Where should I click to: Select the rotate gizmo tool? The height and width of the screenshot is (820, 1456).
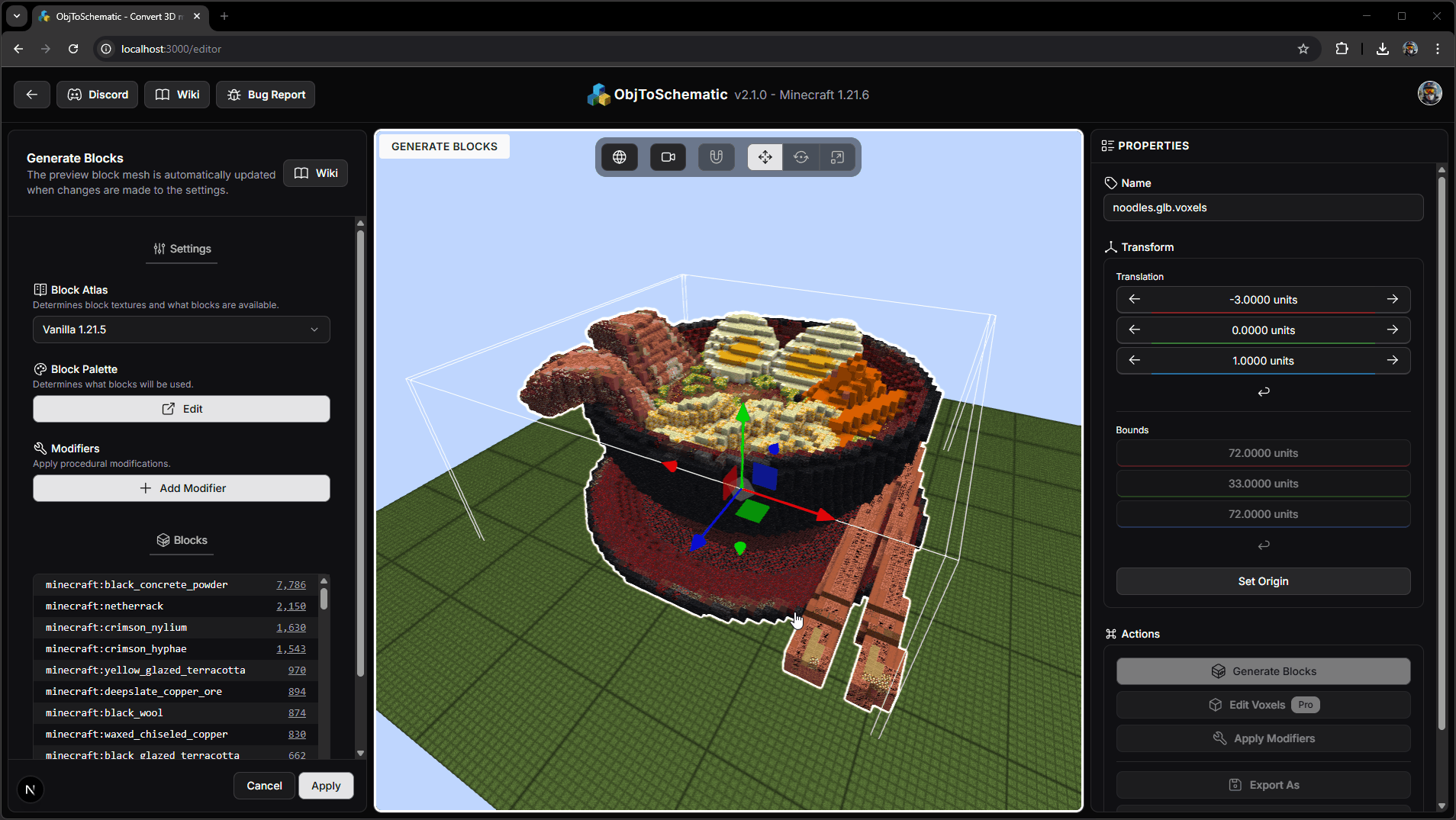pos(800,157)
